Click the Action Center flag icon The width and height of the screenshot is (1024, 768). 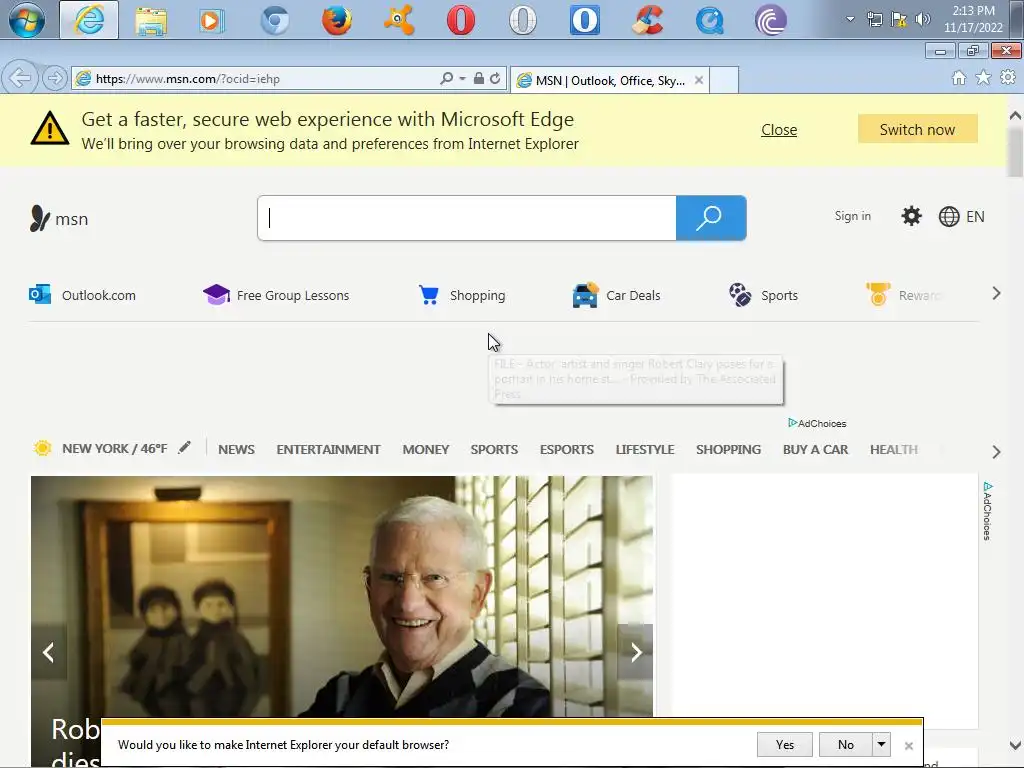point(899,19)
